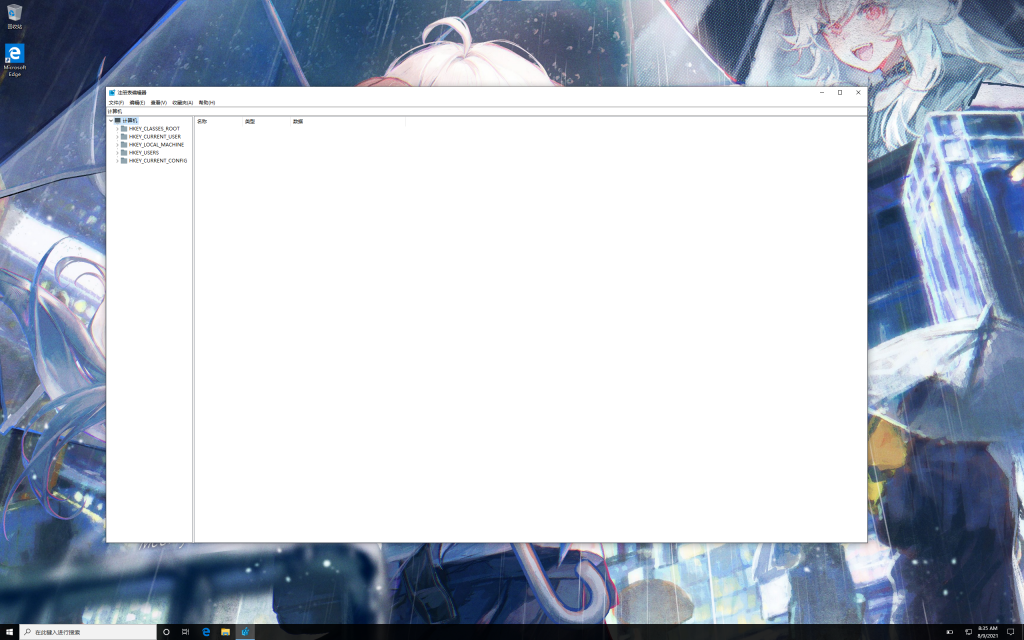Select the HKEY_CURRENT_USER label in the tree
The image size is (1024, 640).
155,136
